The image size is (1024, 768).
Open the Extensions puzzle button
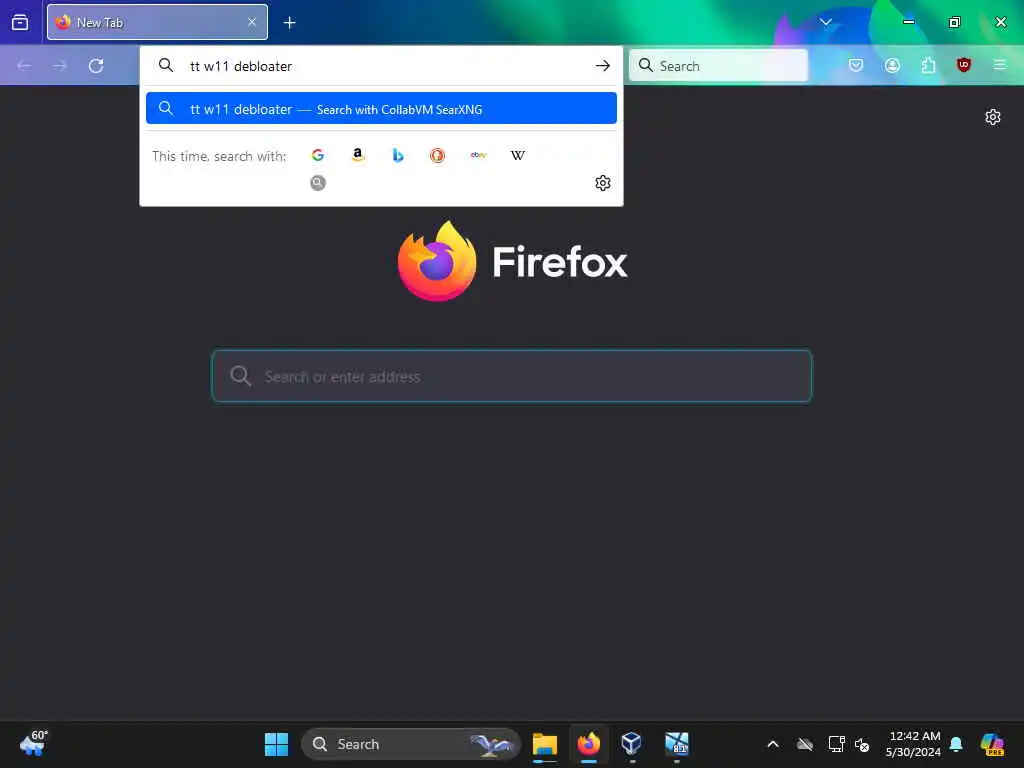click(x=928, y=65)
